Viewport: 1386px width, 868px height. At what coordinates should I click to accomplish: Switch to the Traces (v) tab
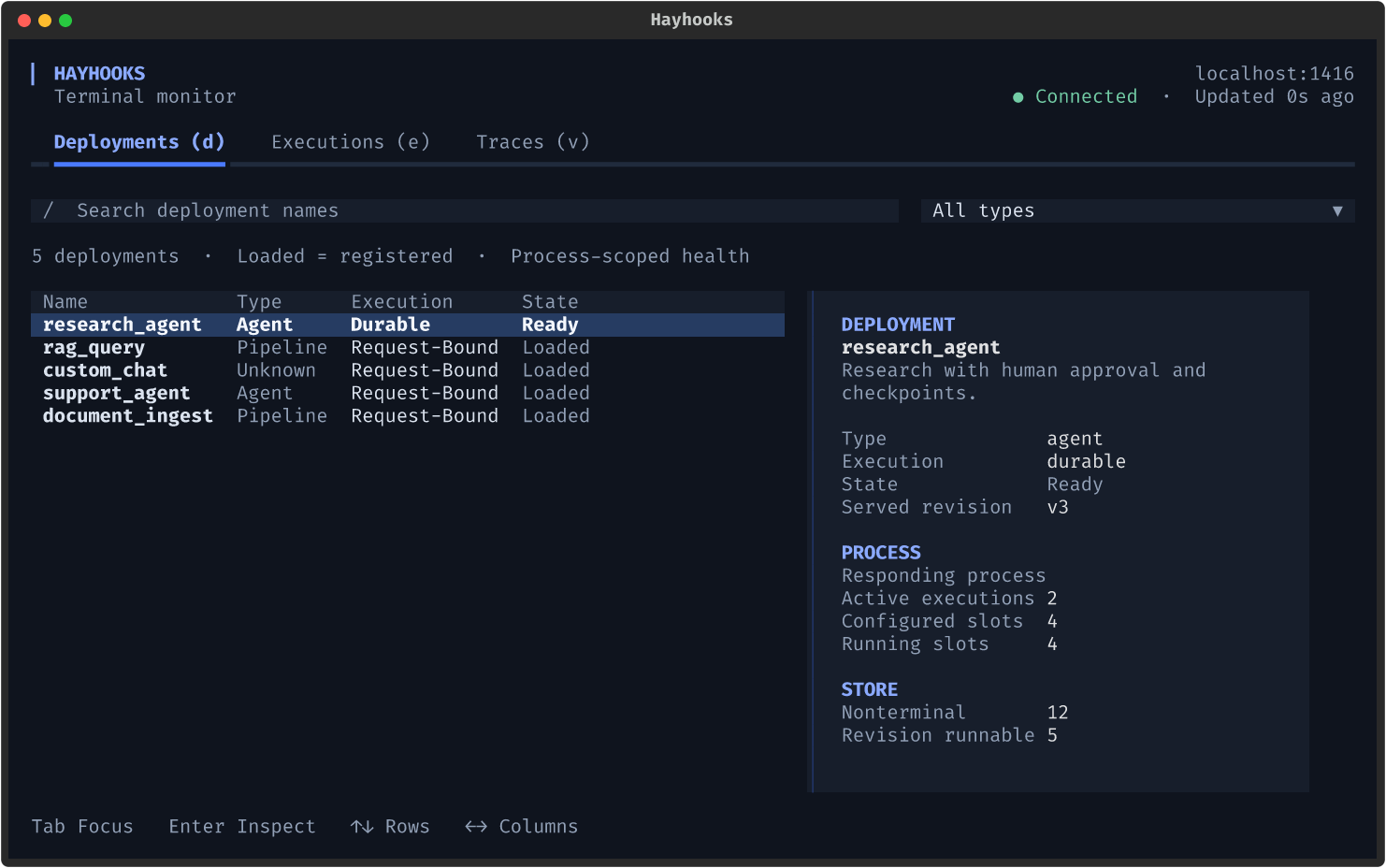tap(533, 142)
